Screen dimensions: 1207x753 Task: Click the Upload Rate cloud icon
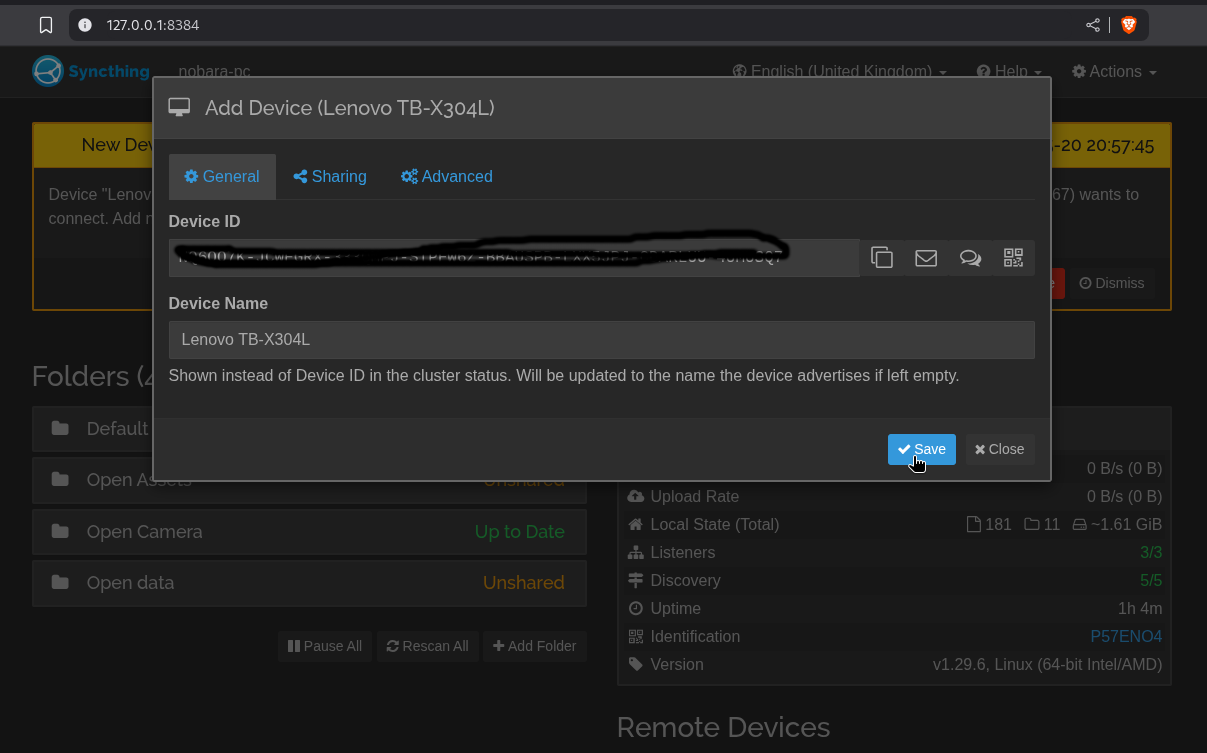(635, 496)
